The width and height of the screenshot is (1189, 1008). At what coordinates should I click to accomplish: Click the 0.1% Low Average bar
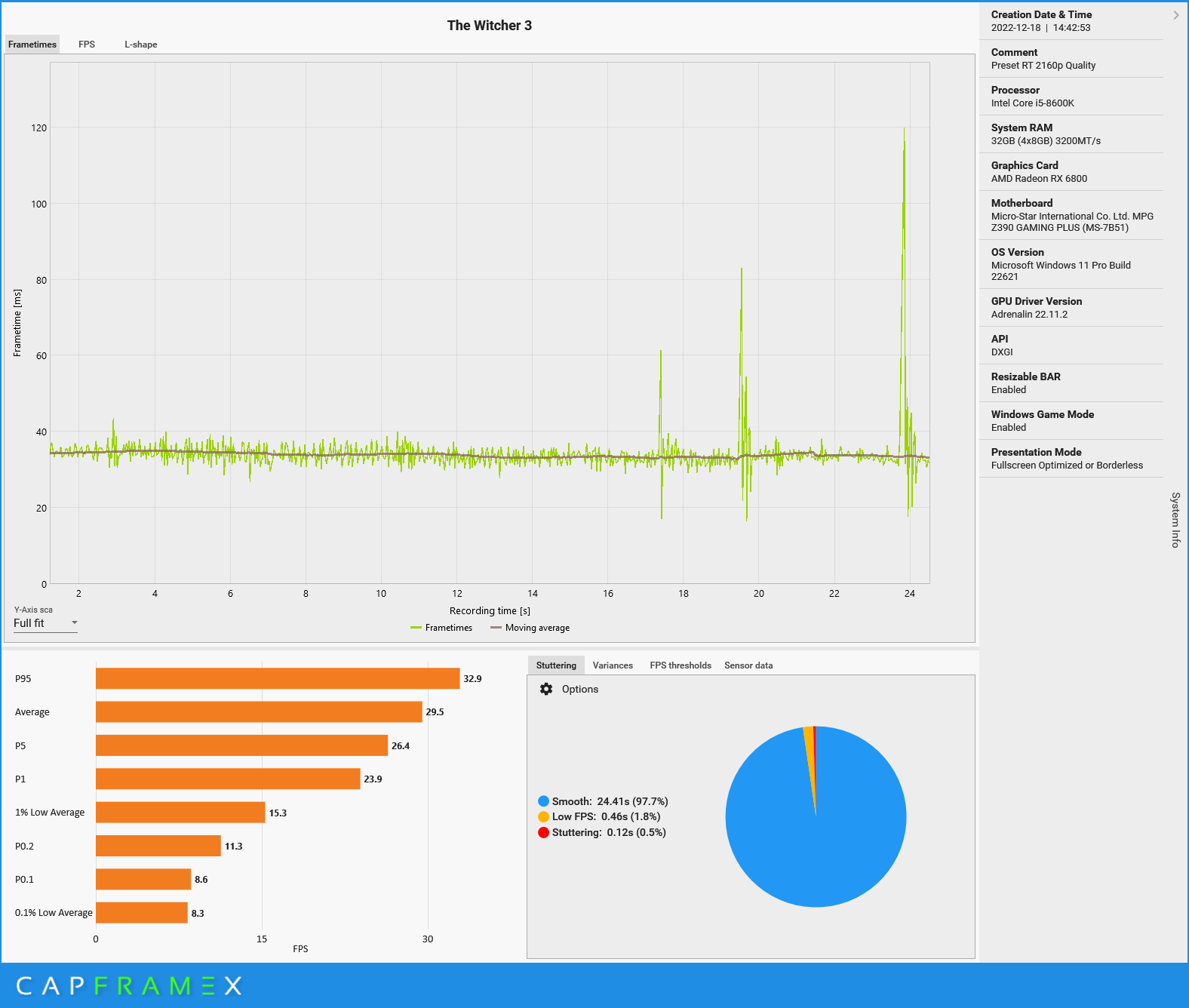(x=142, y=912)
